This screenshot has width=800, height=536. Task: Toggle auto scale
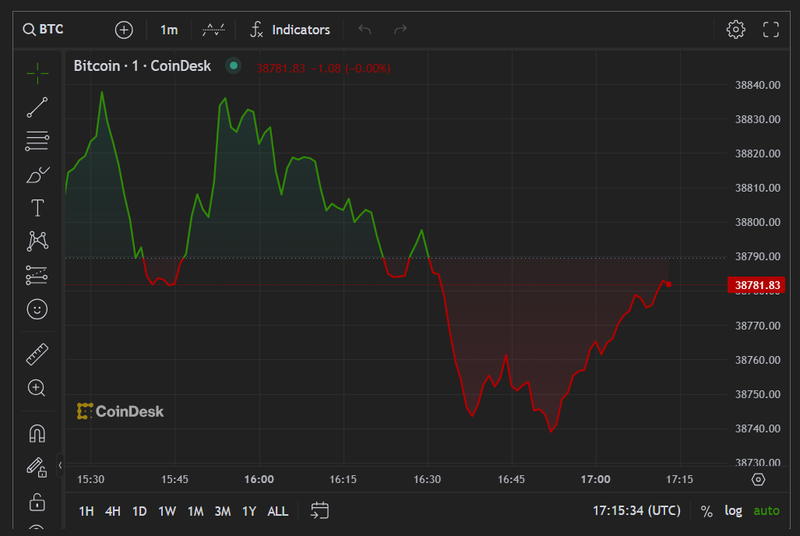click(766, 511)
